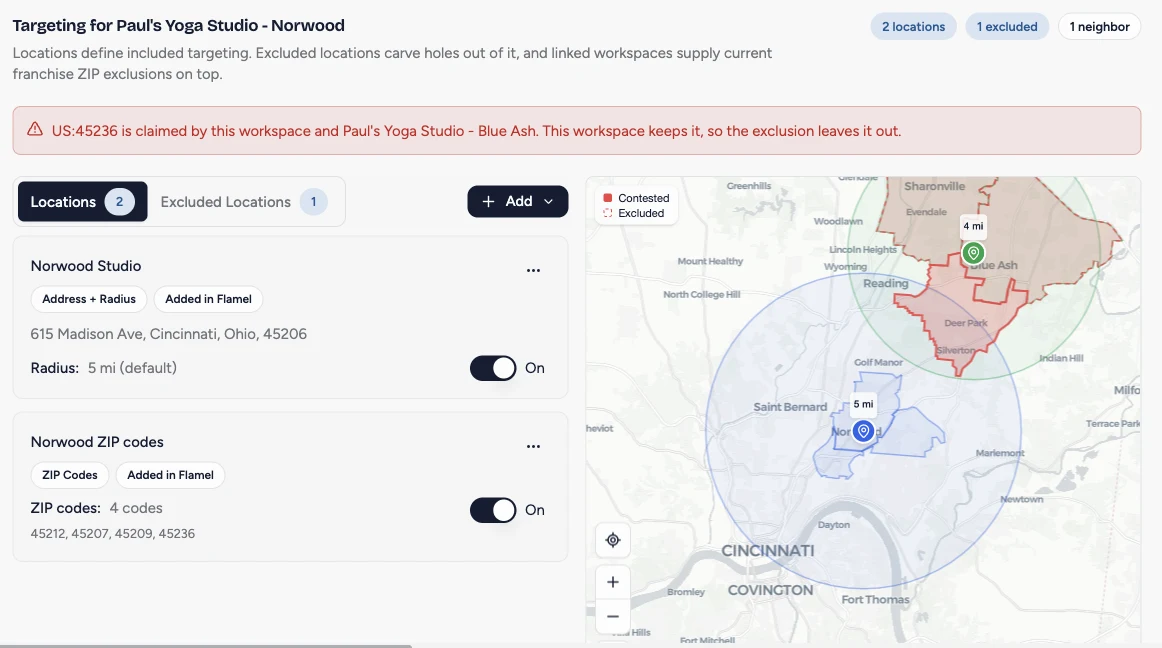Turn off the Norwood ZIP codes toggle

tap(493, 510)
